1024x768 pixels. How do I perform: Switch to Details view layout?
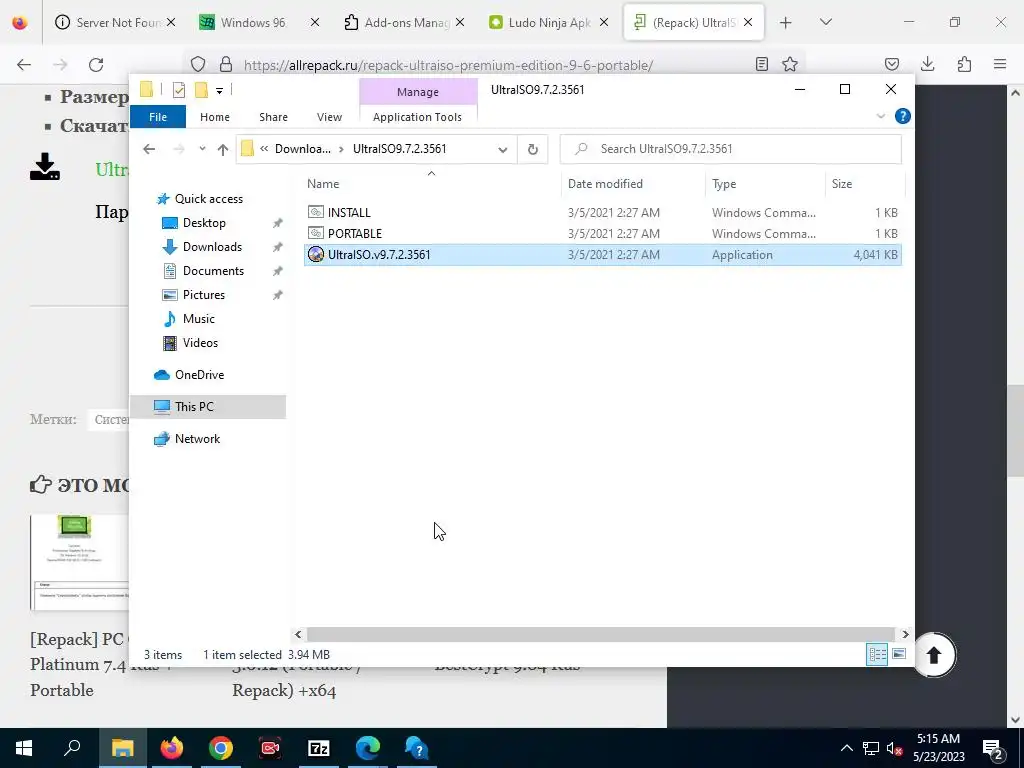tap(876, 654)
